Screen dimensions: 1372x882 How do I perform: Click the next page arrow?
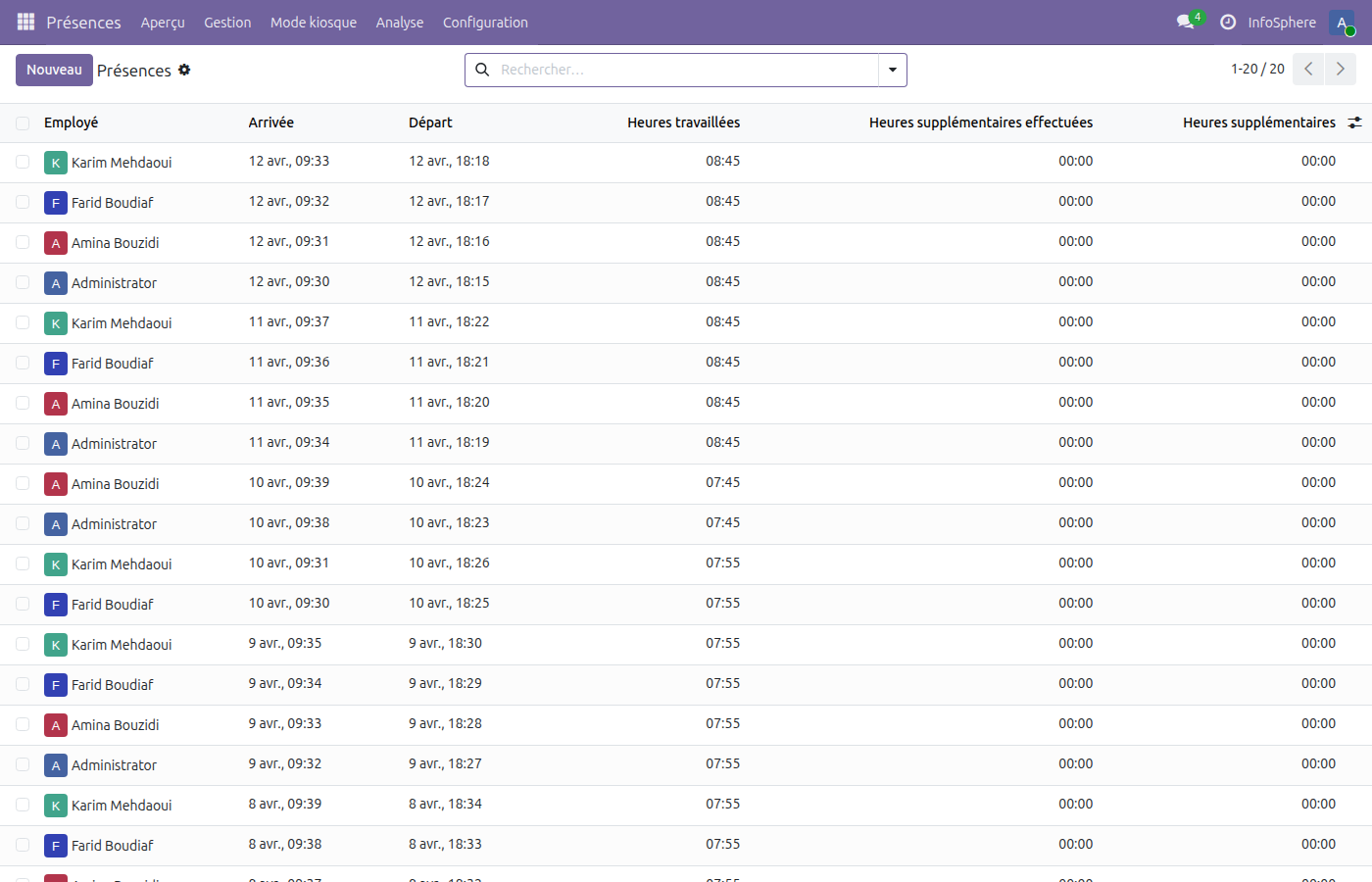(1340, 70)
